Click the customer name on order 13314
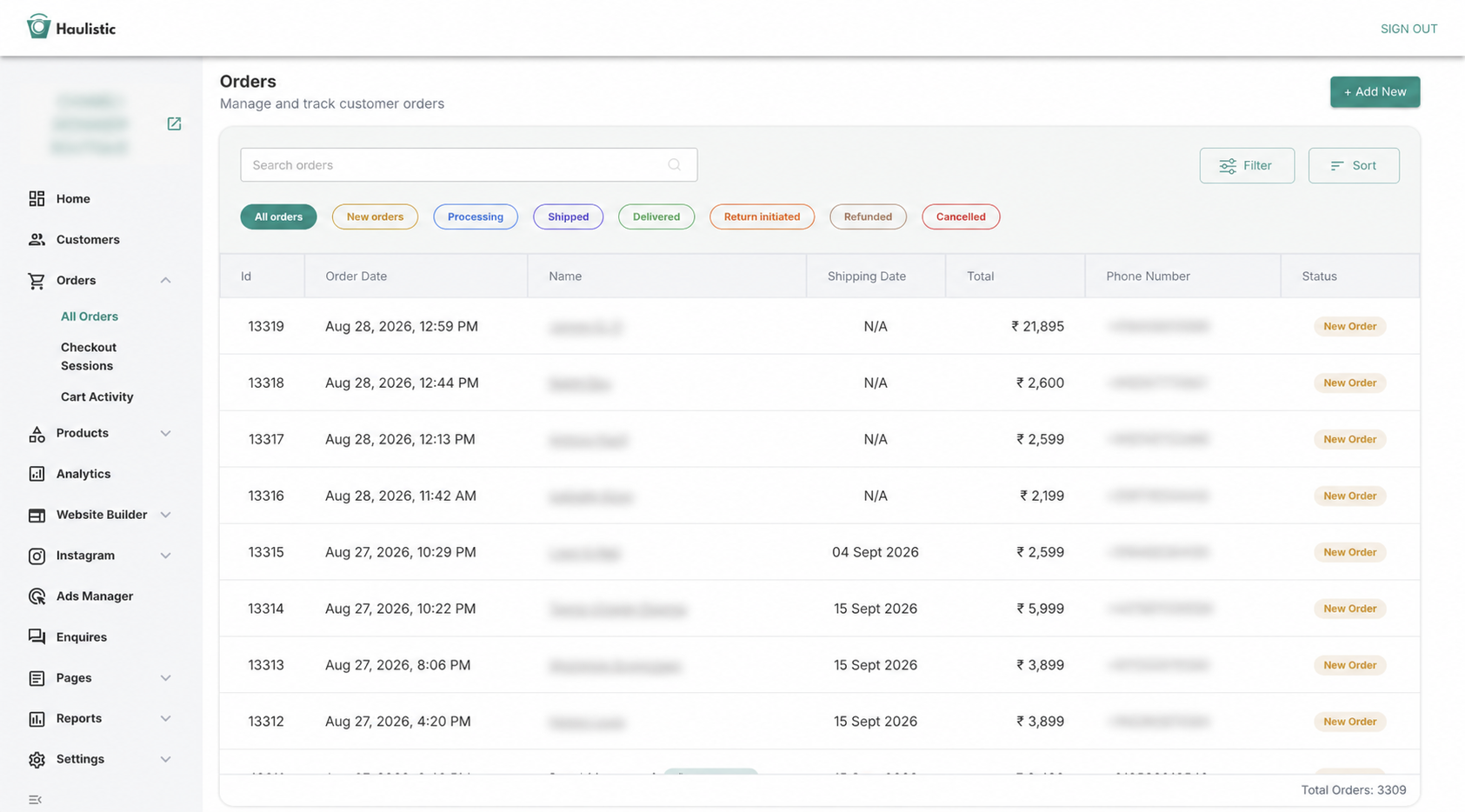1465x812 pixels. pos(617,609)
